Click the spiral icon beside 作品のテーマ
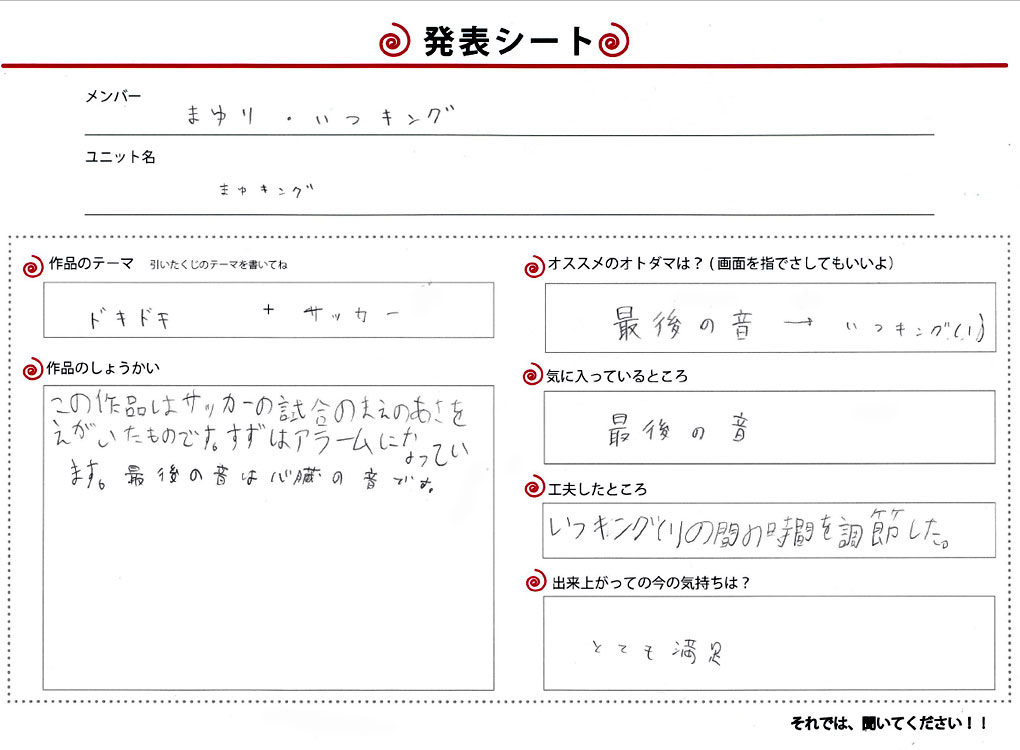Viewport: 1020px width, 750px height. coord(35,266)
